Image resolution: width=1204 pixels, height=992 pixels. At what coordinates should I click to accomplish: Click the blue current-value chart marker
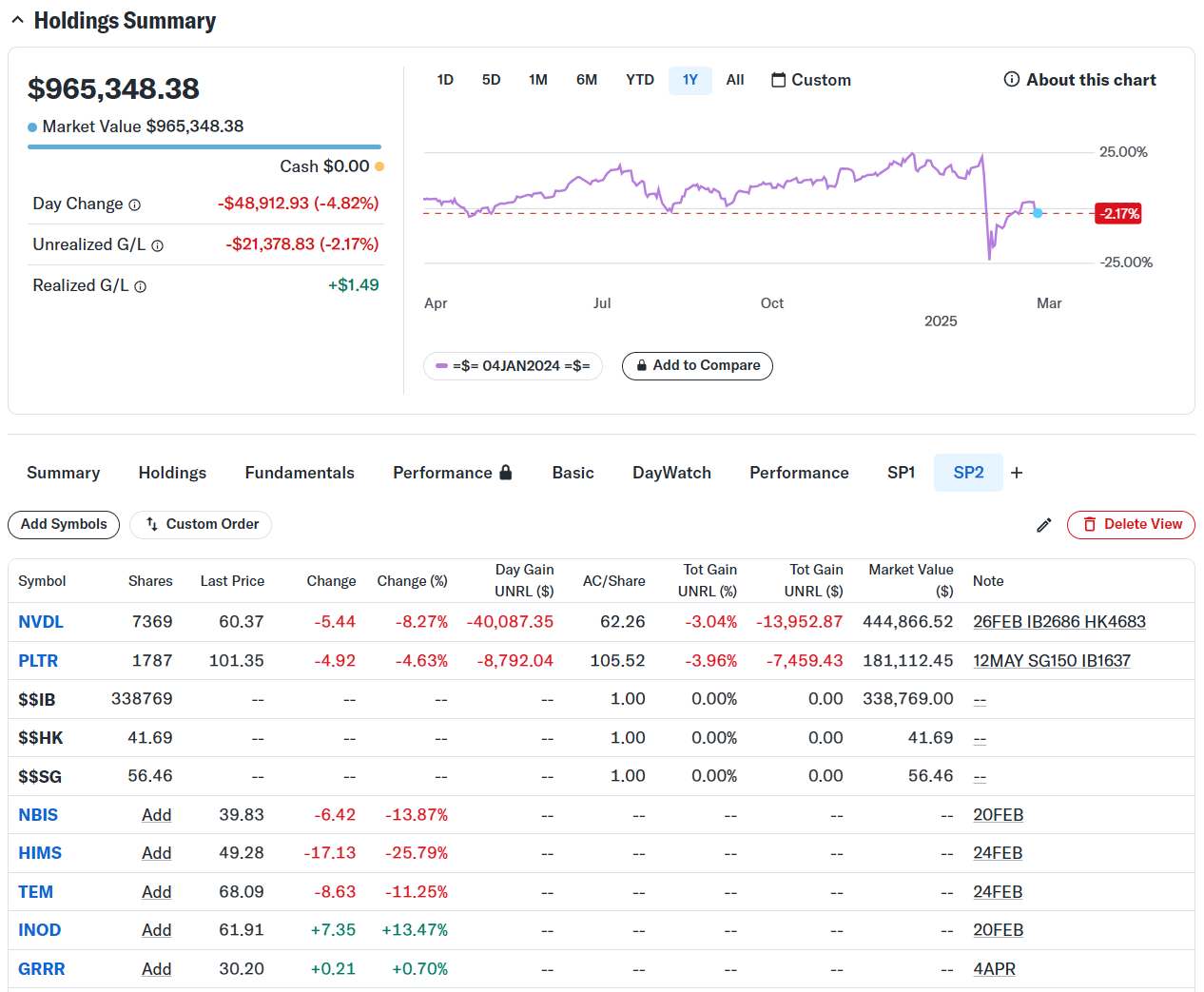(x=1038, y=213)
